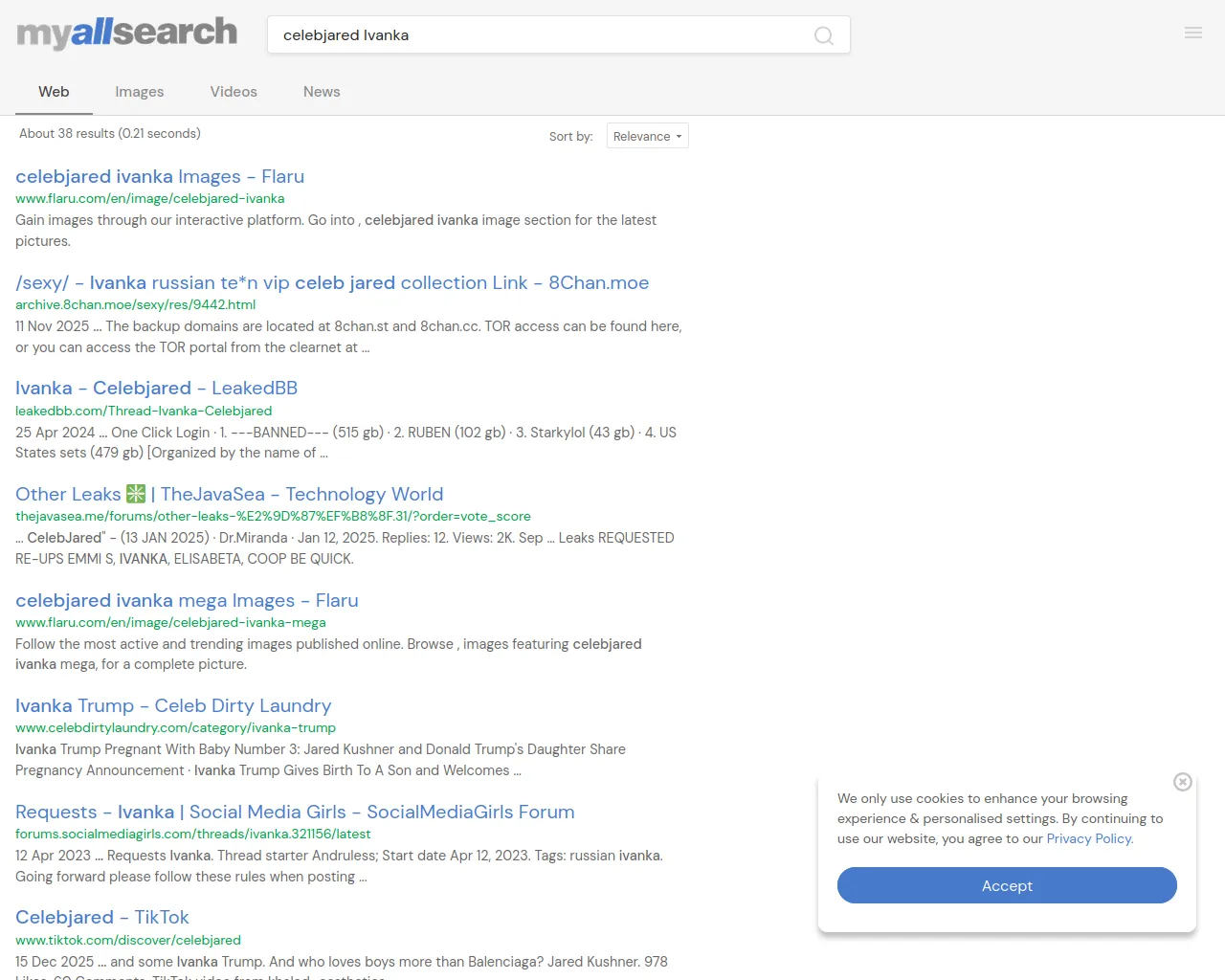Select the Web tab
The height and width of the screenshot is (980, 1225).
pos(54,92)
